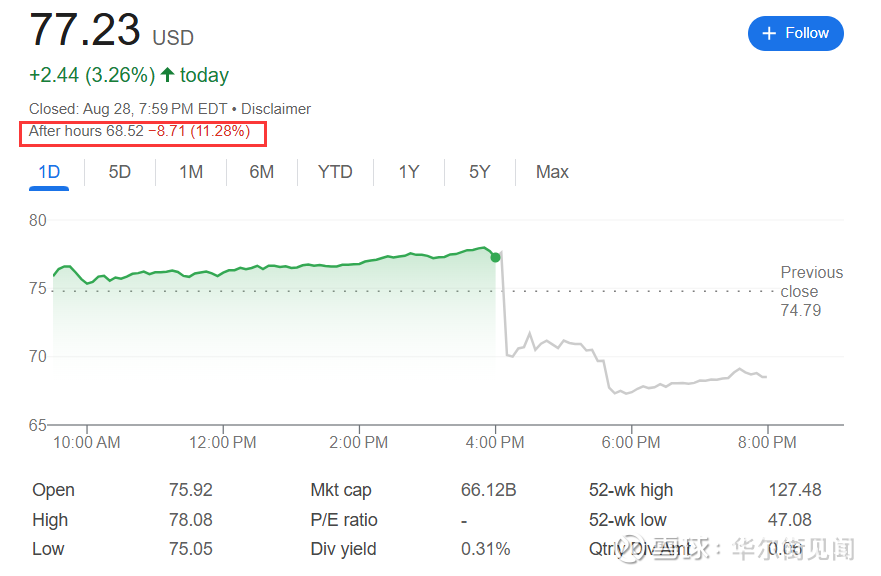Switch to the 1M chart range
The image size is (881, 576).
[191, 172]
